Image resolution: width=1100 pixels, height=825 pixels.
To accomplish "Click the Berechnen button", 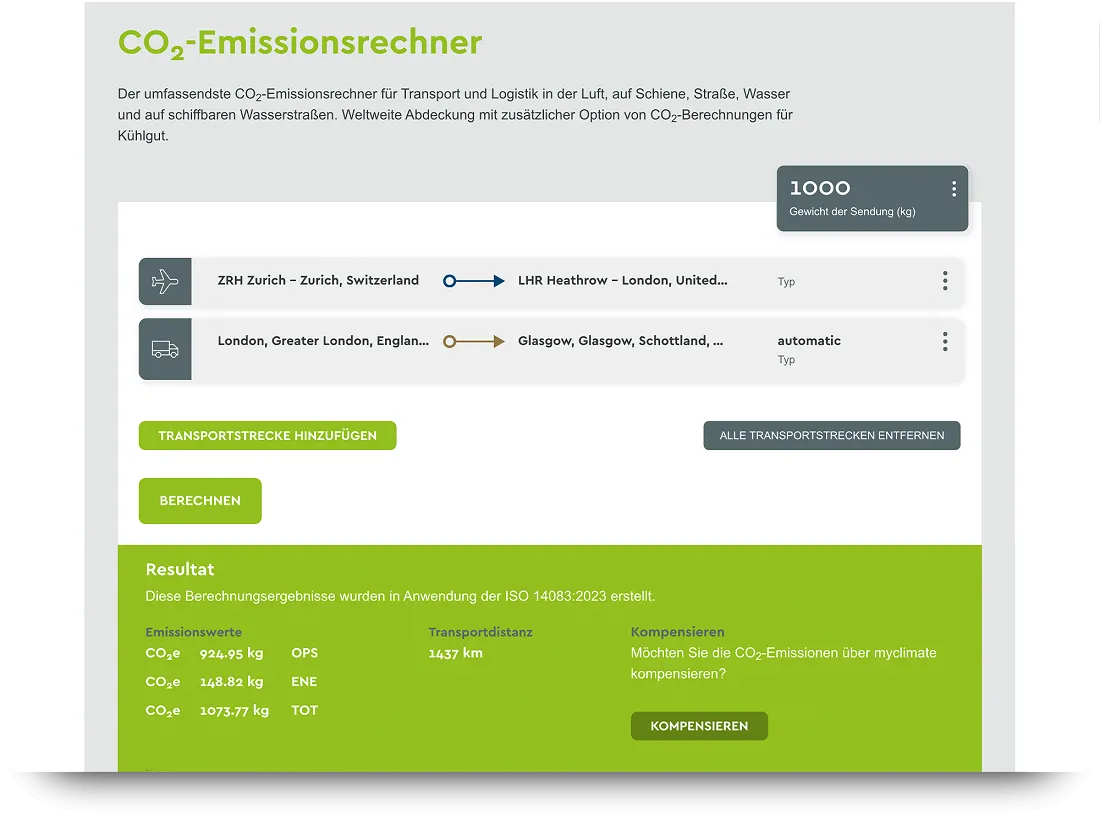I will (200, 501).
